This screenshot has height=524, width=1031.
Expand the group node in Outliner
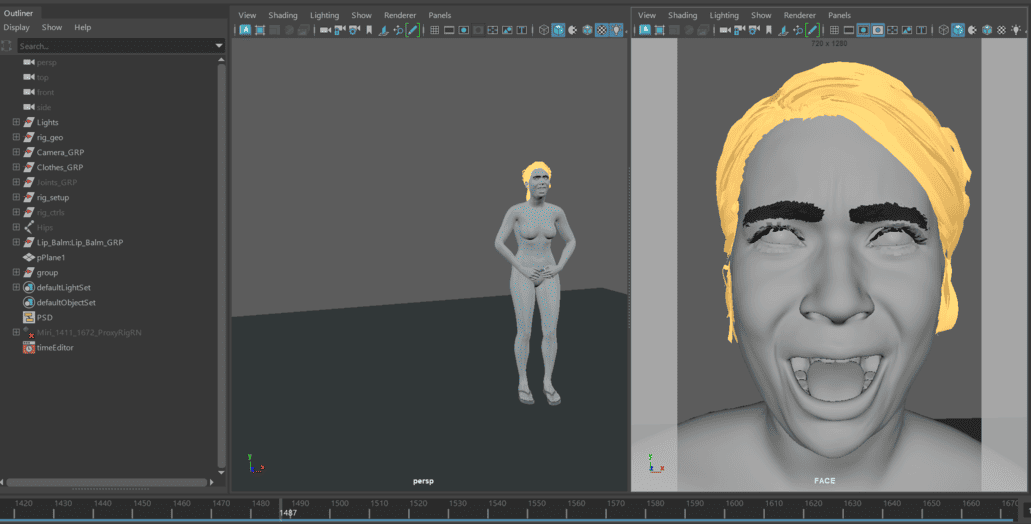16,272
